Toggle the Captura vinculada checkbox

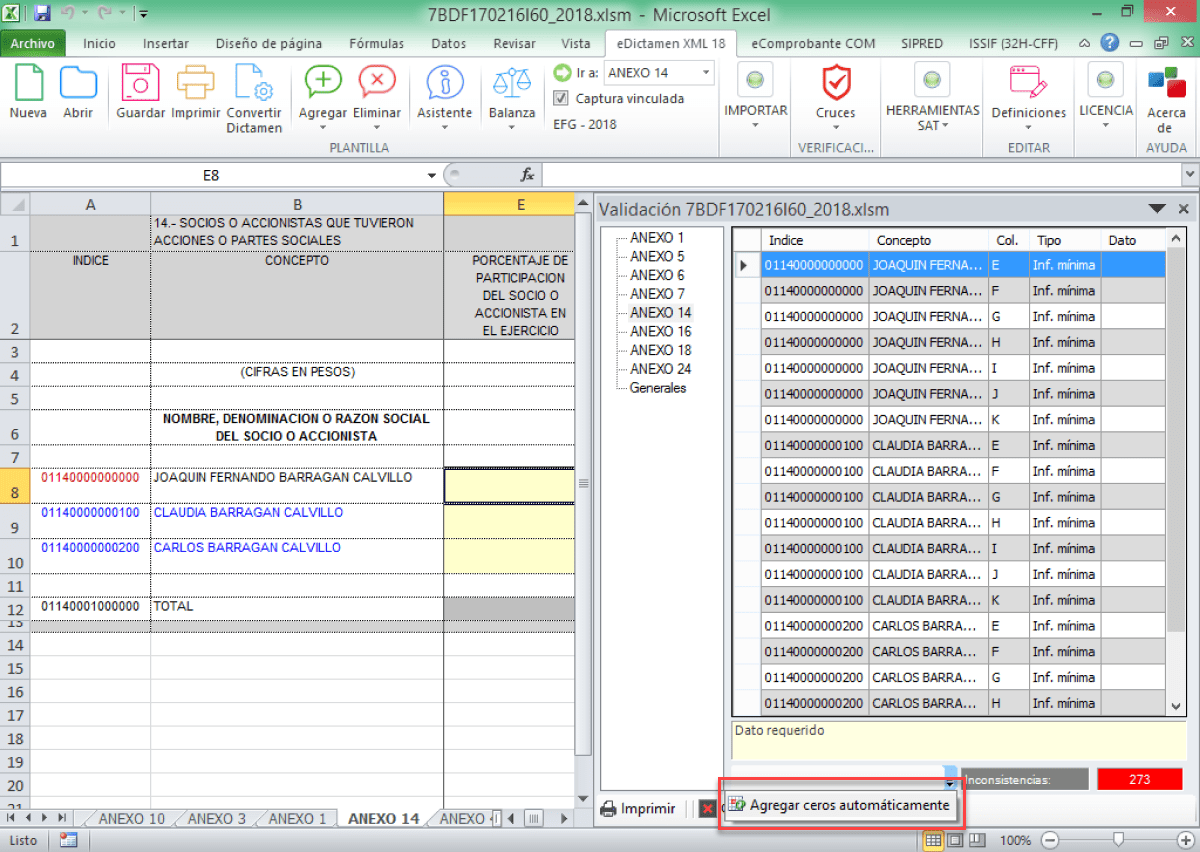click(x=561, y=98)
